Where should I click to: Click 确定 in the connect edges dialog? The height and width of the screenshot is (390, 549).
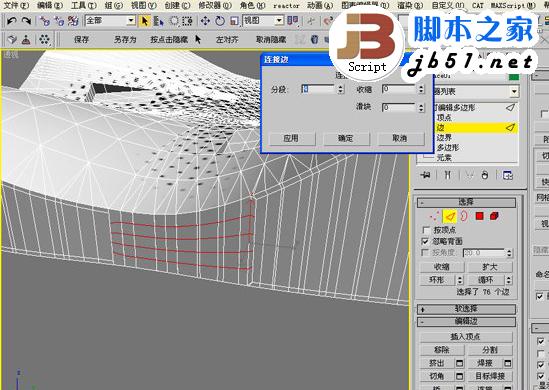click(346, 139)
